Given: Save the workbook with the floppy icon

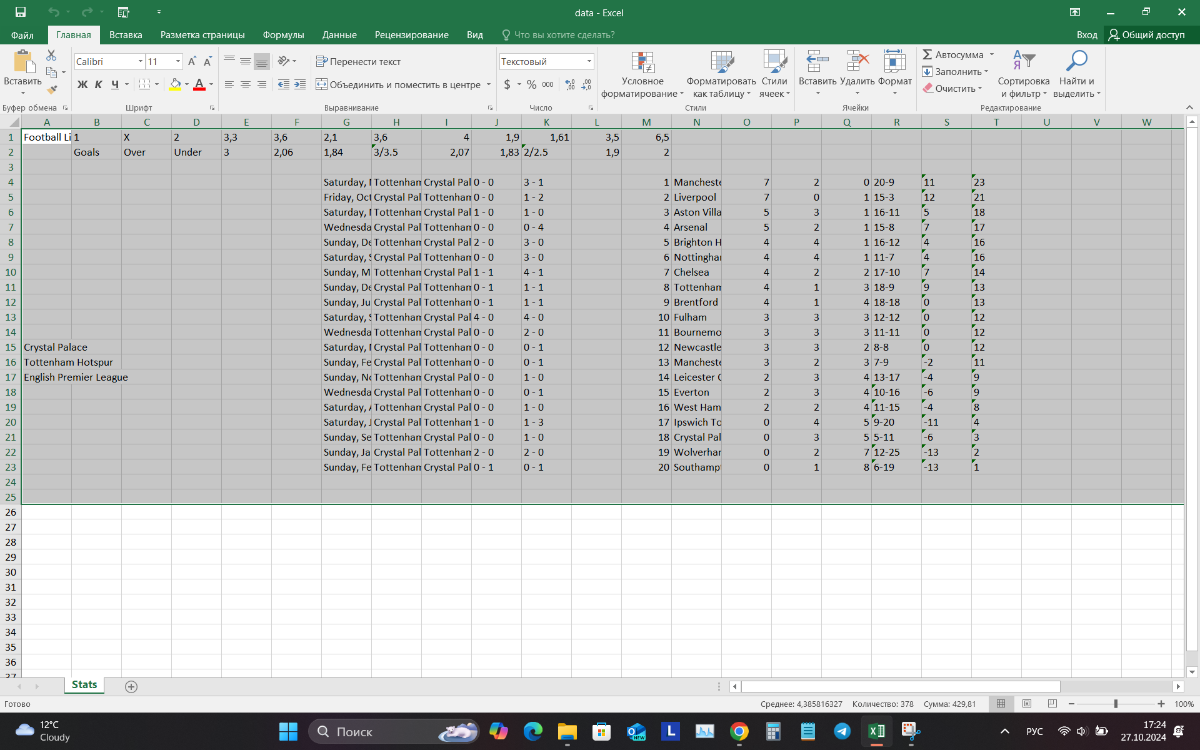Looking at the screenshot, I should tap(20, 12).
